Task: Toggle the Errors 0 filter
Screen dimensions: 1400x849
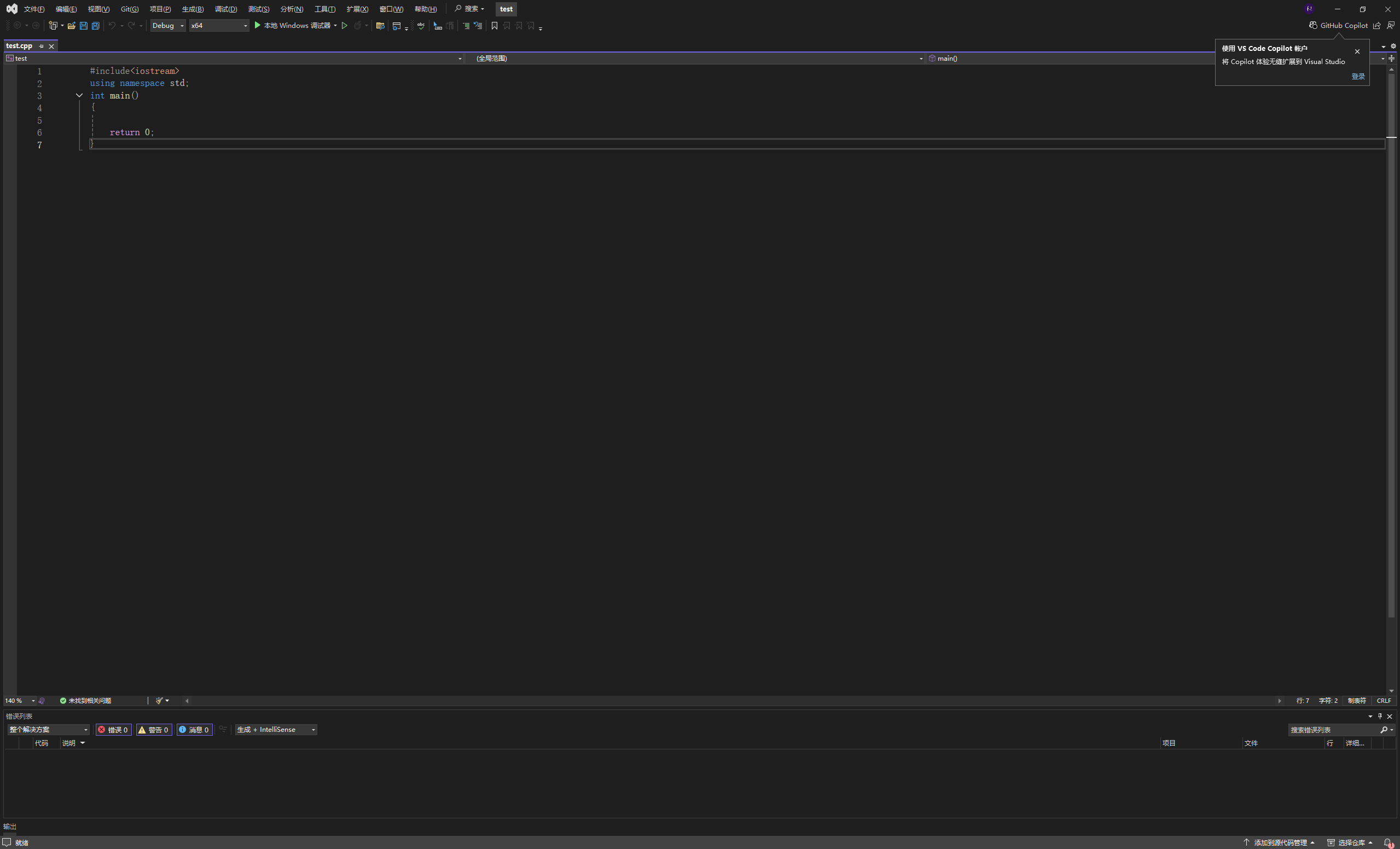Action: tap(113, 730)
